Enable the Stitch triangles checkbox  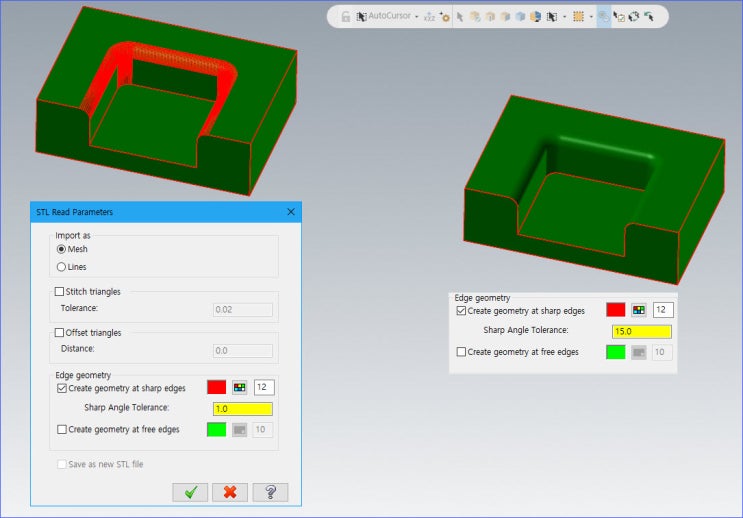click(60, 292)
